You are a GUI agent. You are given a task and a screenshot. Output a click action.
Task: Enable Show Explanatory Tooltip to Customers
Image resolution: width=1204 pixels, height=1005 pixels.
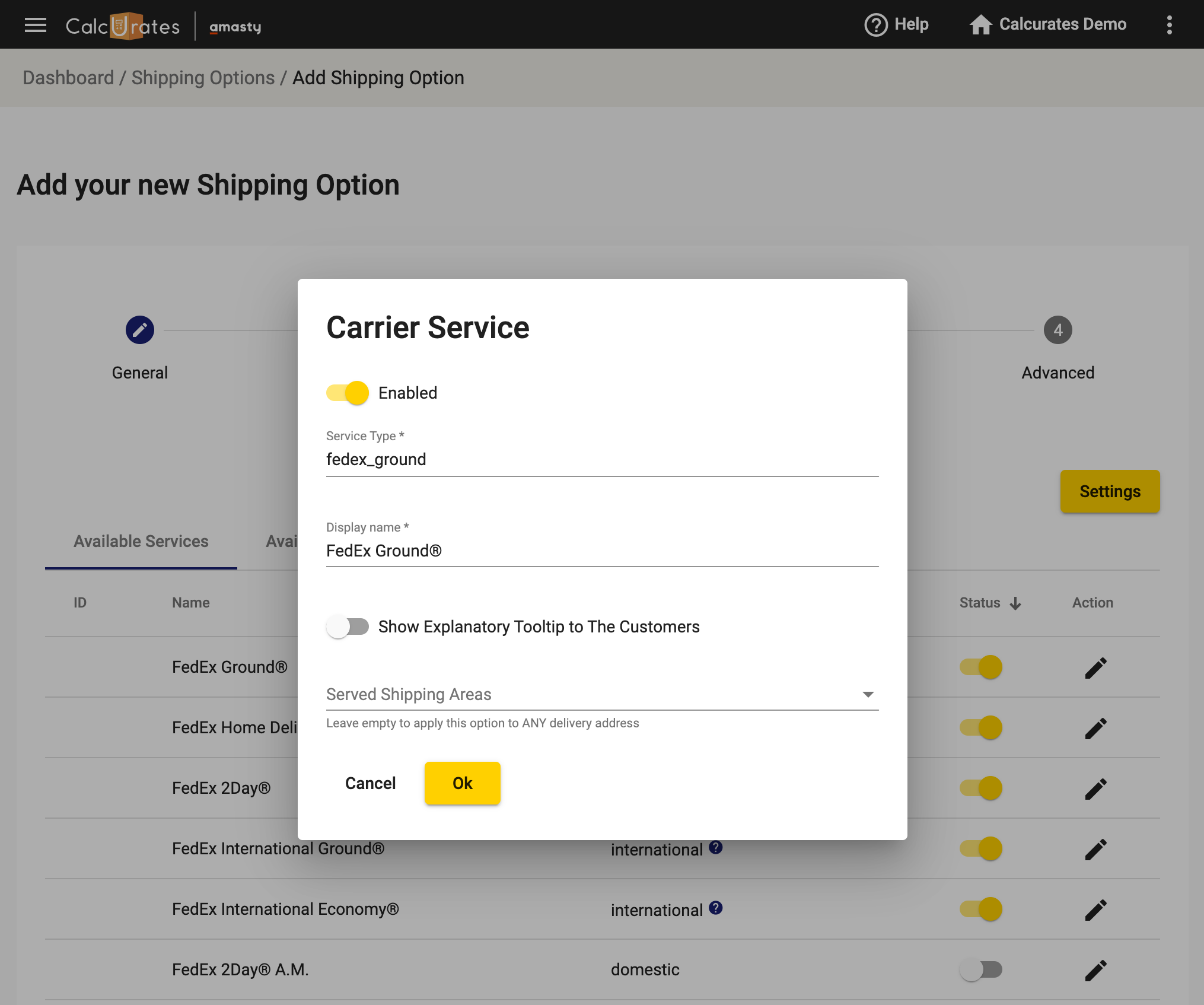[348, 626]
